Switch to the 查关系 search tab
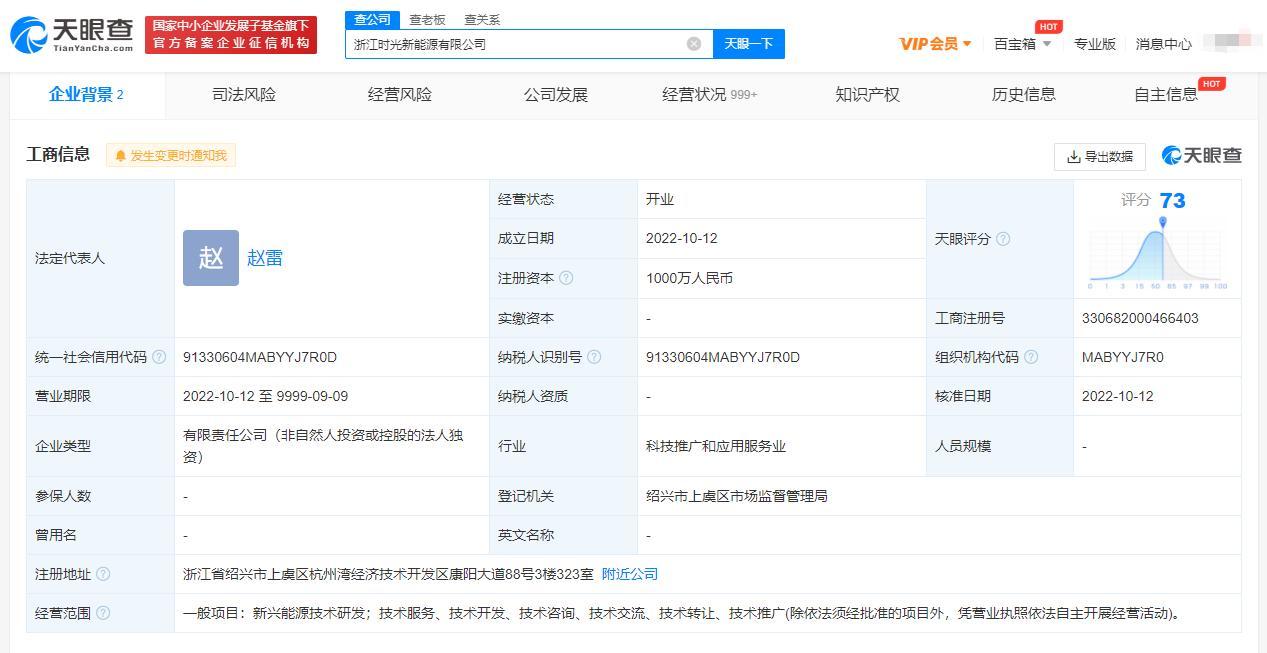The width and height of the screenshot is (1267, 653). tap(482, 20)
